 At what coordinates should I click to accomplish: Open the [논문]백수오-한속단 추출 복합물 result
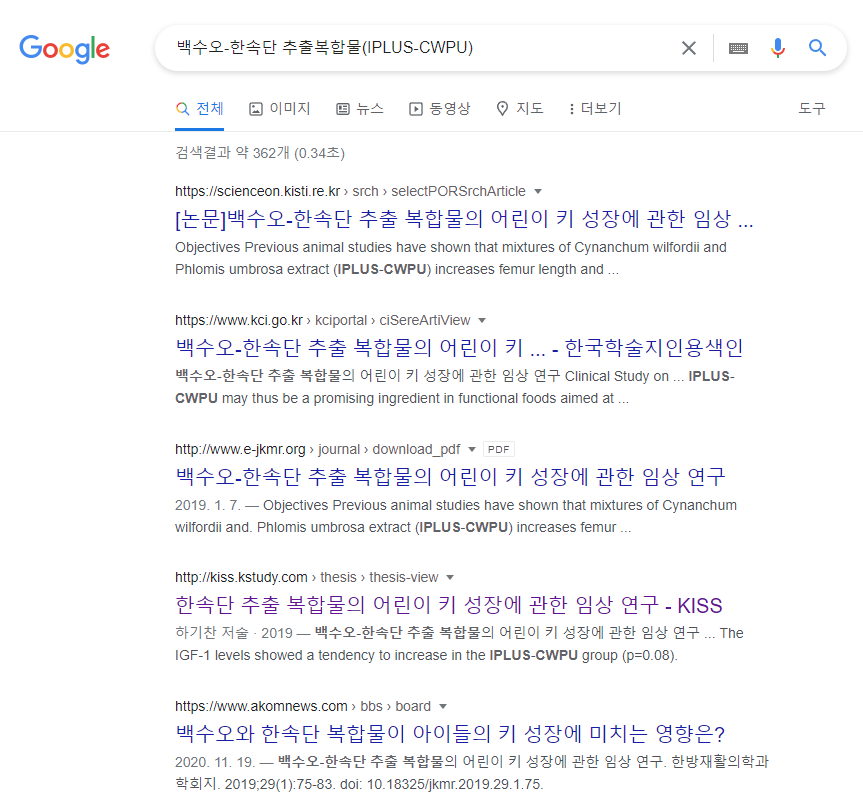(x=464, y=219)
